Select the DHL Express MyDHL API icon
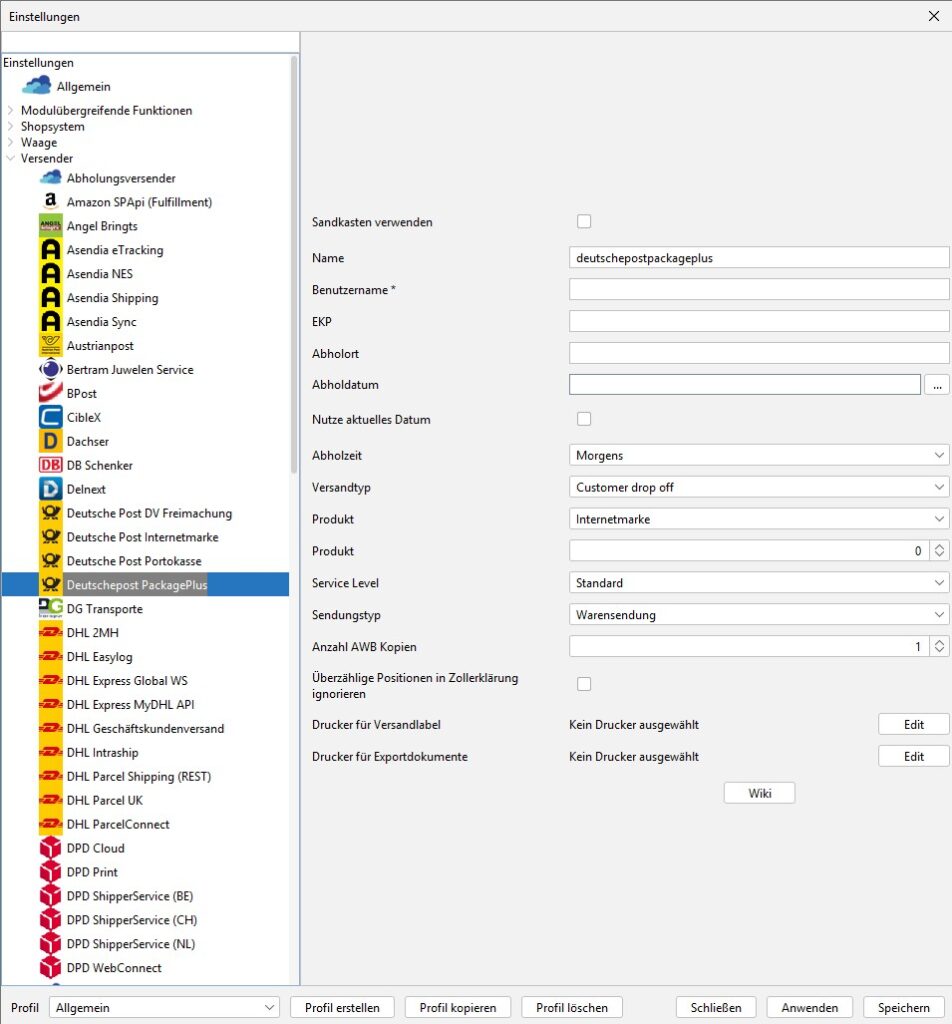This screenshot has width=952, height=1024. tap(51, 705)
